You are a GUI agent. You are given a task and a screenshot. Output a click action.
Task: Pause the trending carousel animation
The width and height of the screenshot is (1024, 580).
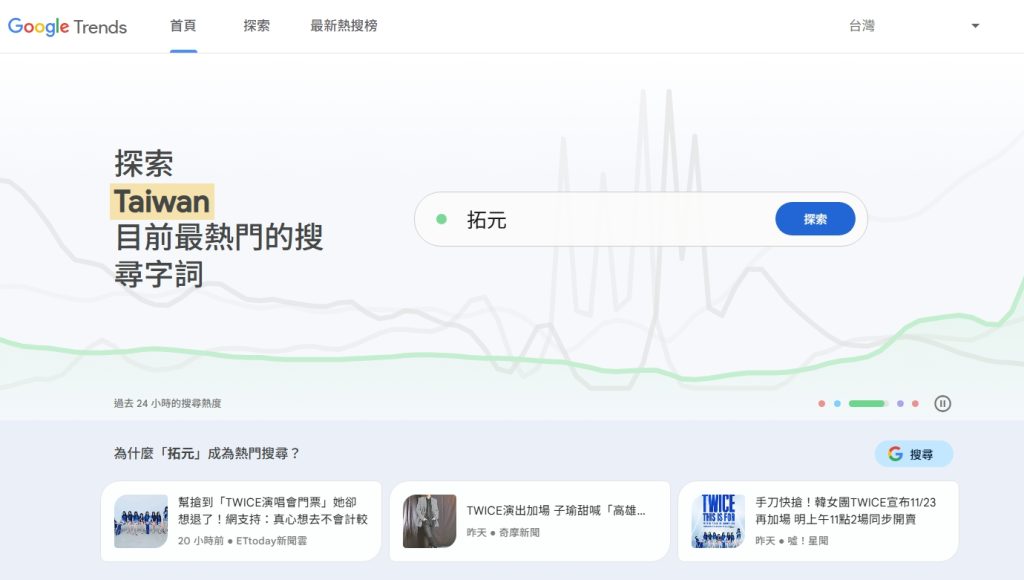click(942, 404)
